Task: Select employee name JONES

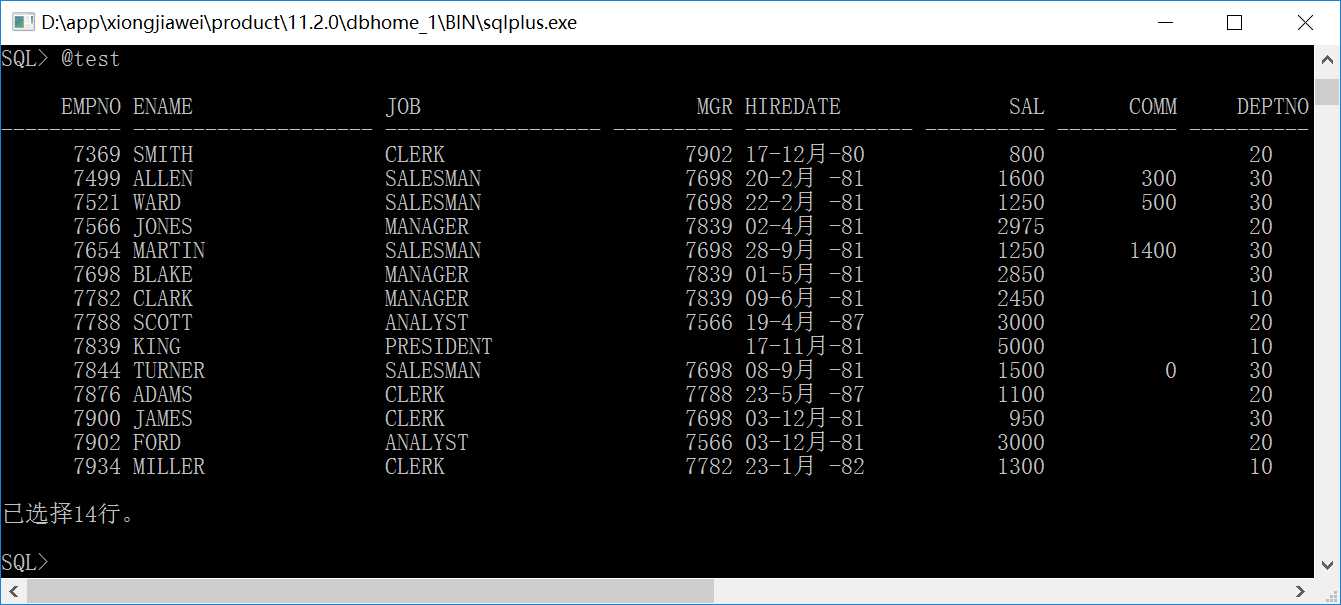Action: point(163,227)
